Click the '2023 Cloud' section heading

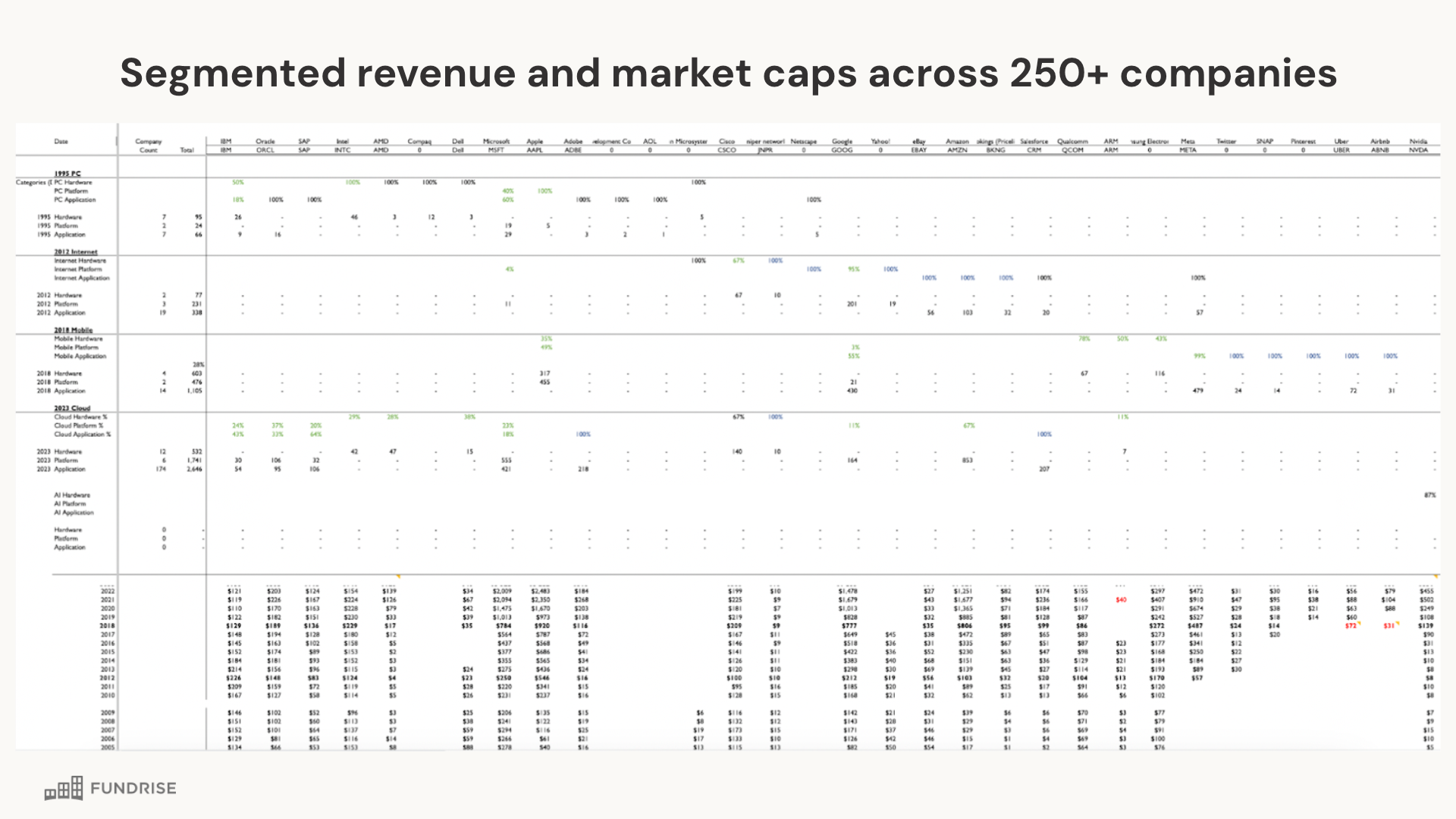72,408
